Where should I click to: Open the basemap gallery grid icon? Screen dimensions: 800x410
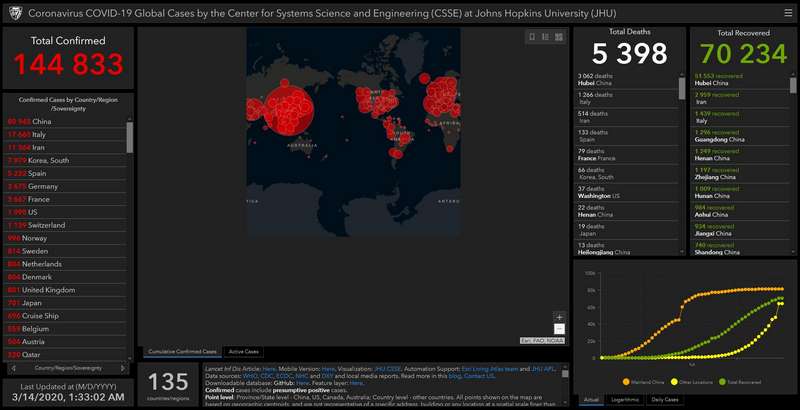tap(558, 37)
